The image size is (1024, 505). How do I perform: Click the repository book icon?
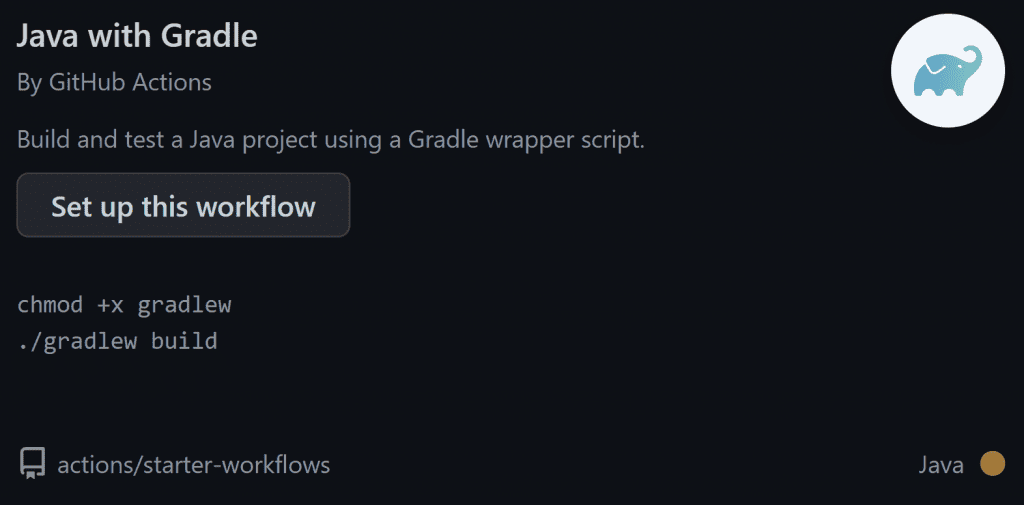tap(32, 464)
